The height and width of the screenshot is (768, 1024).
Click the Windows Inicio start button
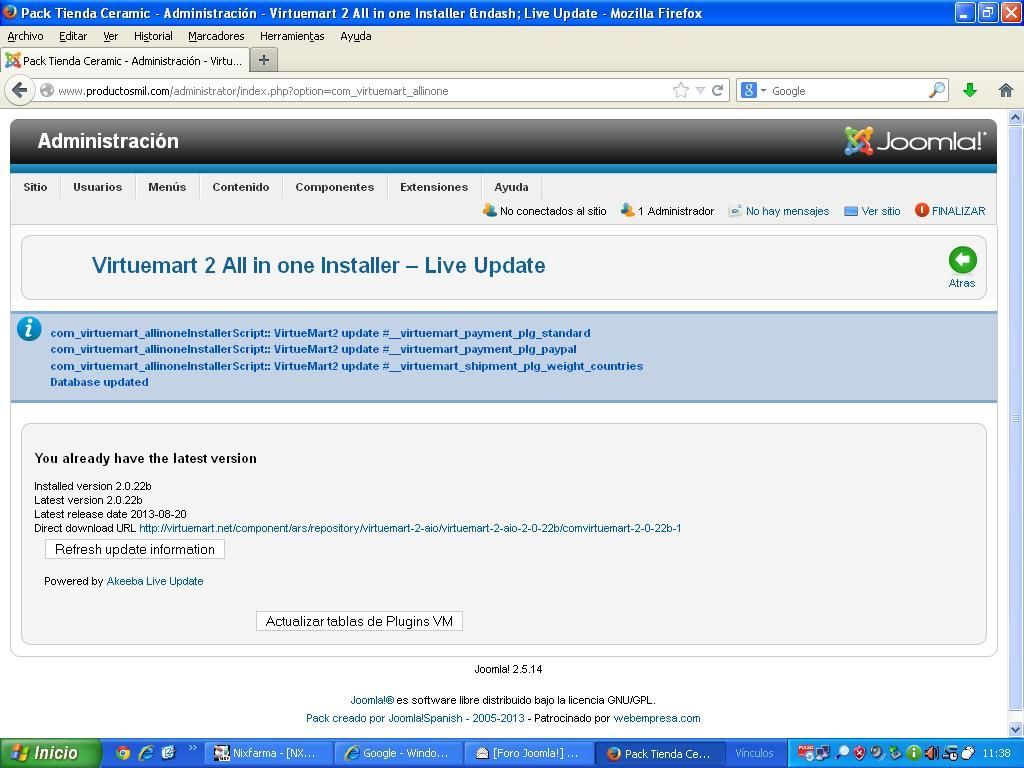click(x=51, y=753)
